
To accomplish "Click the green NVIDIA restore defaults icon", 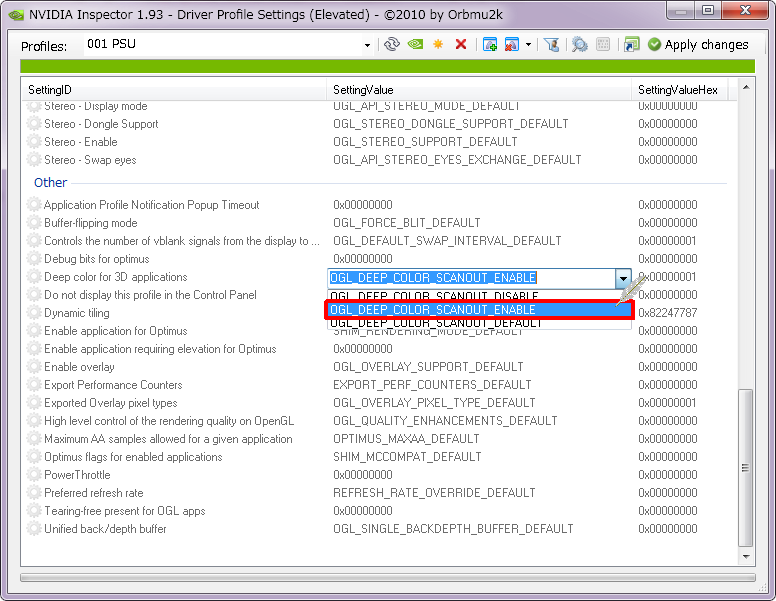I will click(x=415, y=45).
